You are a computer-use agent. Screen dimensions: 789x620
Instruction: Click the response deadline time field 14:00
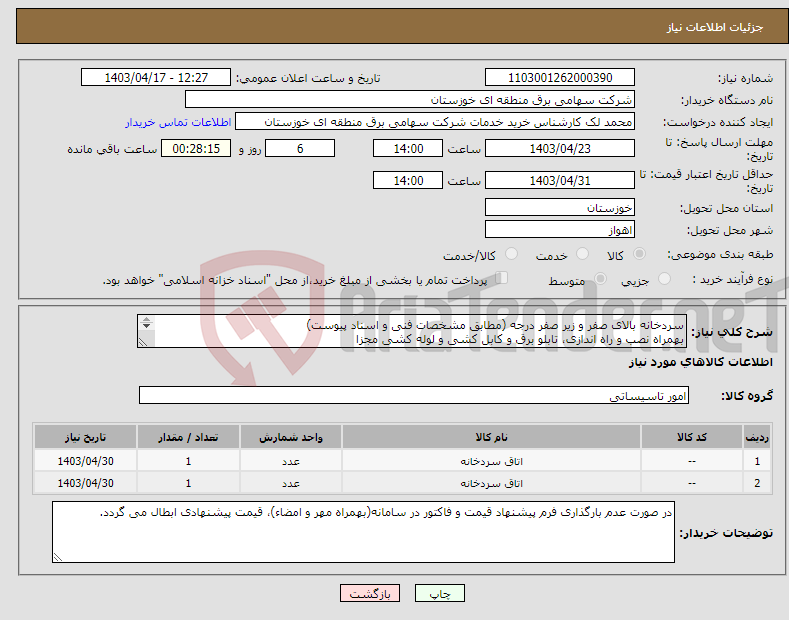pyautogui.click(x=408, y=148)
